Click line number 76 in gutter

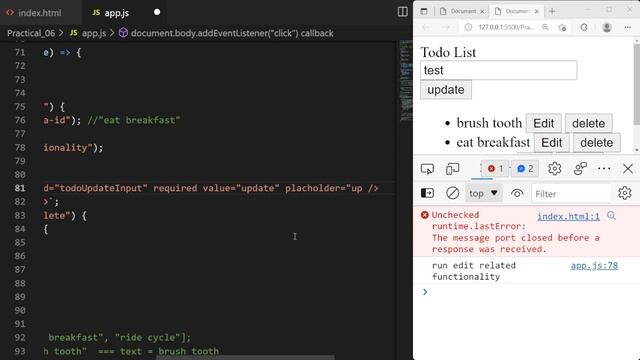[20, 120]
